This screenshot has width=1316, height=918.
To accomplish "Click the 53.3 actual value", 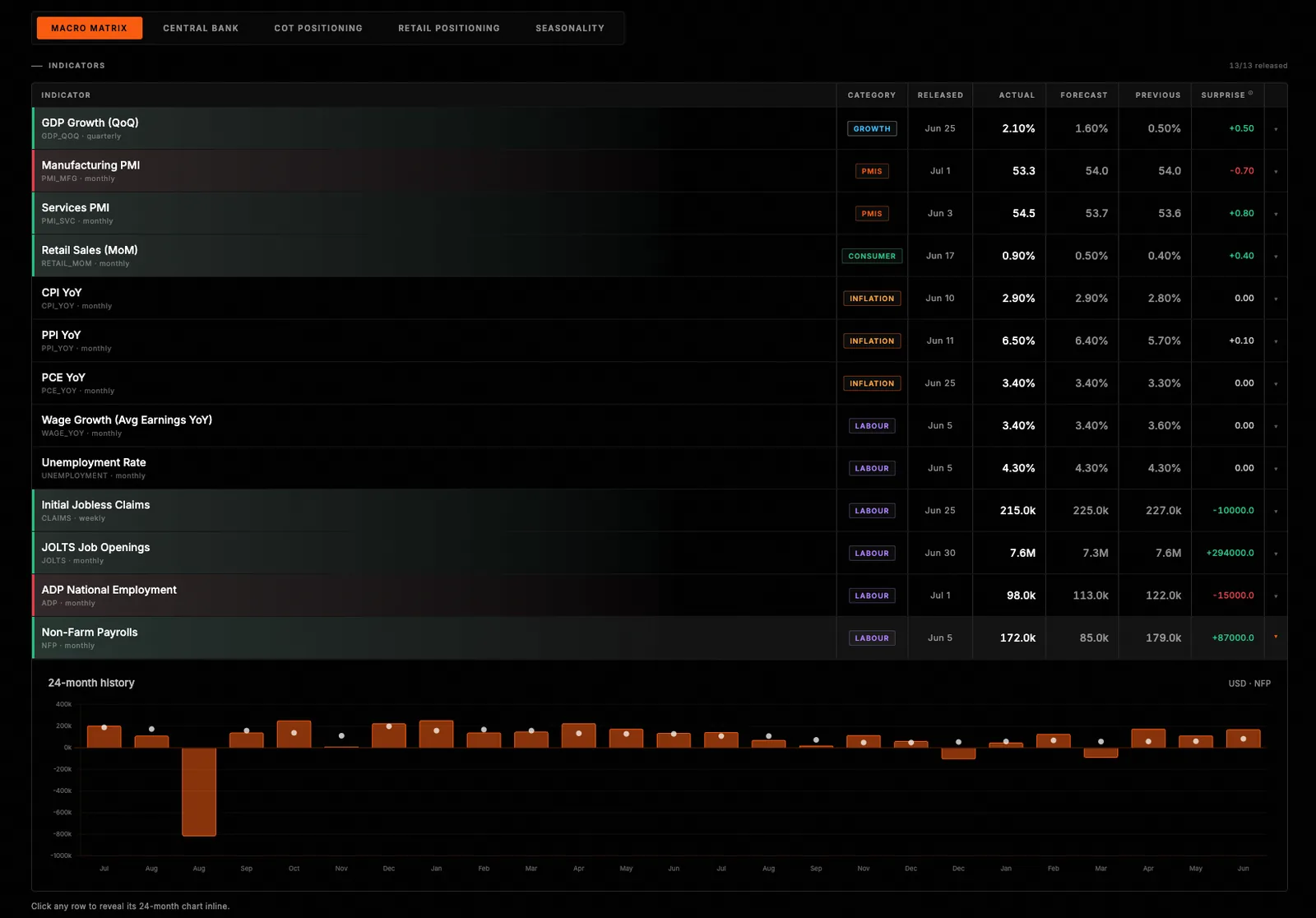I will [x=1023, y=171].
